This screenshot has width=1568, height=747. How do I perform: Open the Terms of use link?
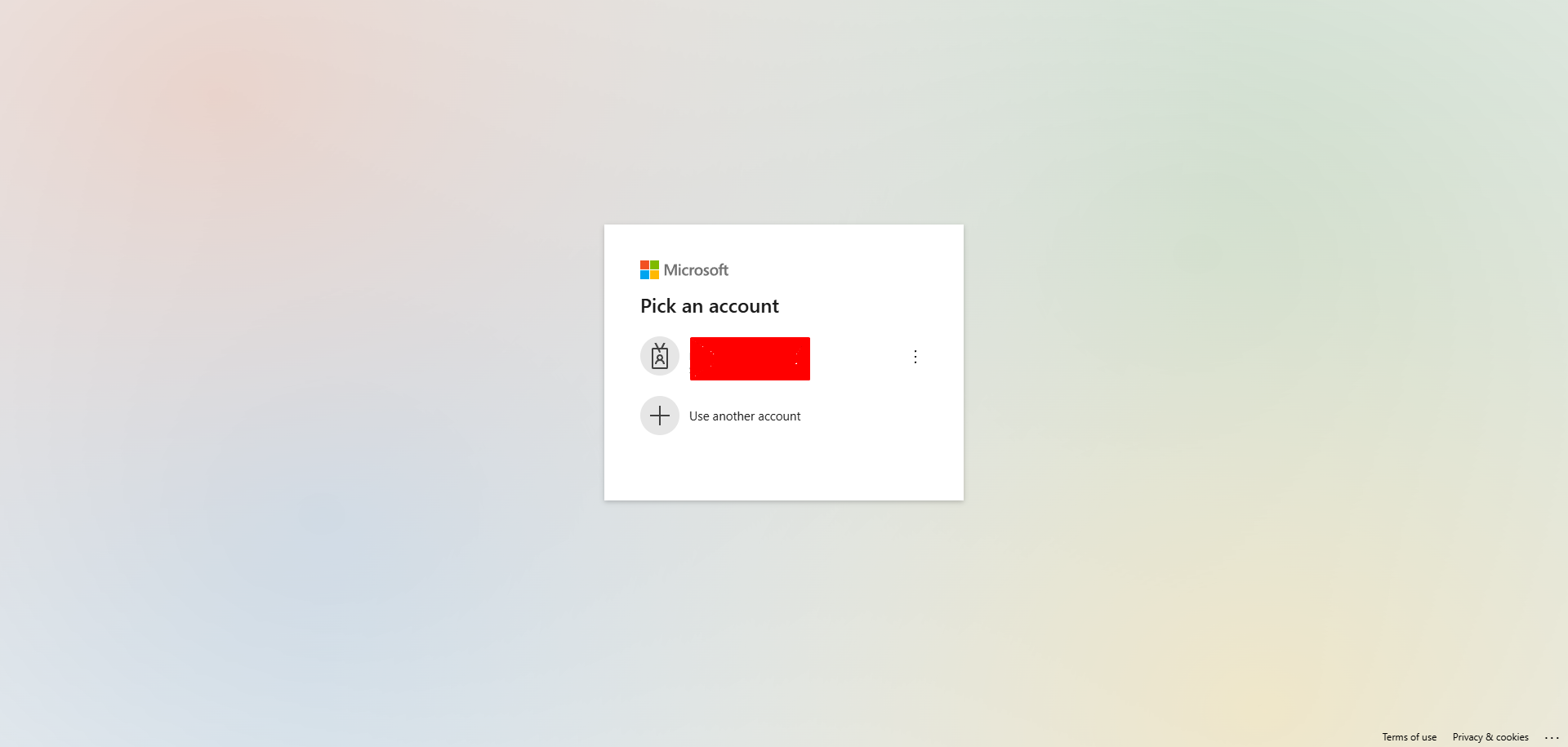coord(1409,737)
